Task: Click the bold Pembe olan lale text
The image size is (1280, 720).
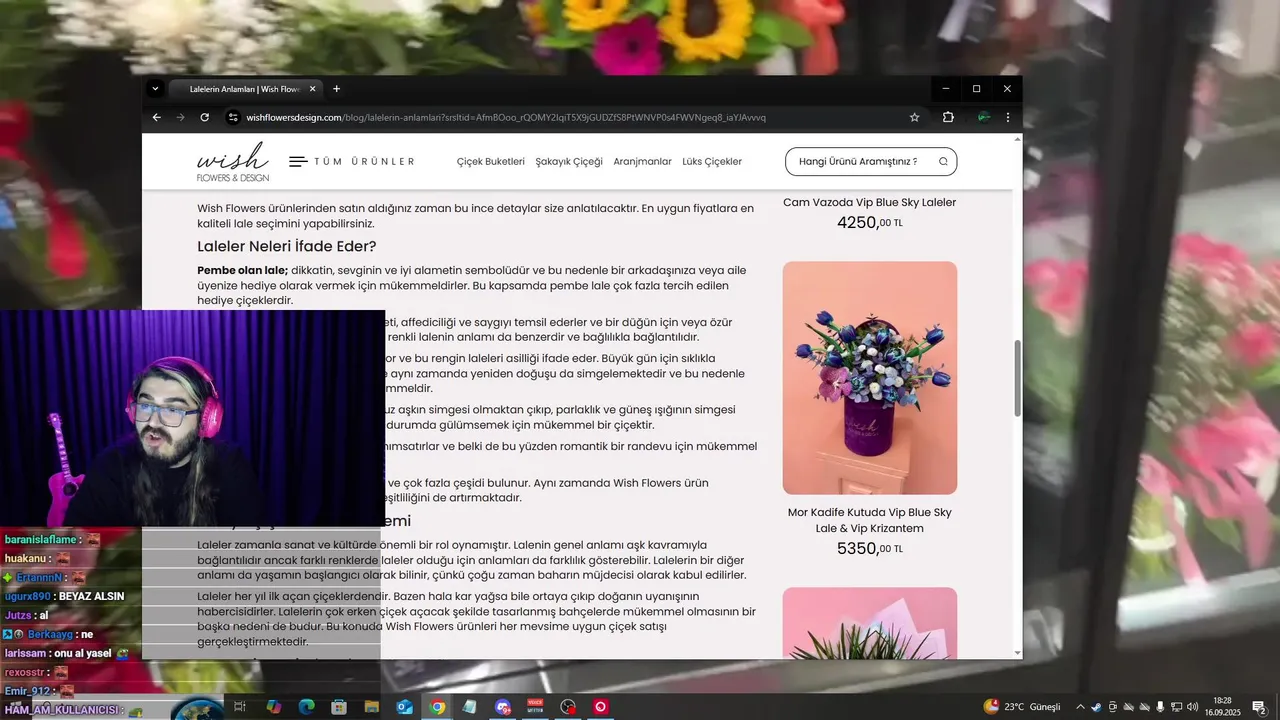Action: click(x=242, y=270)
